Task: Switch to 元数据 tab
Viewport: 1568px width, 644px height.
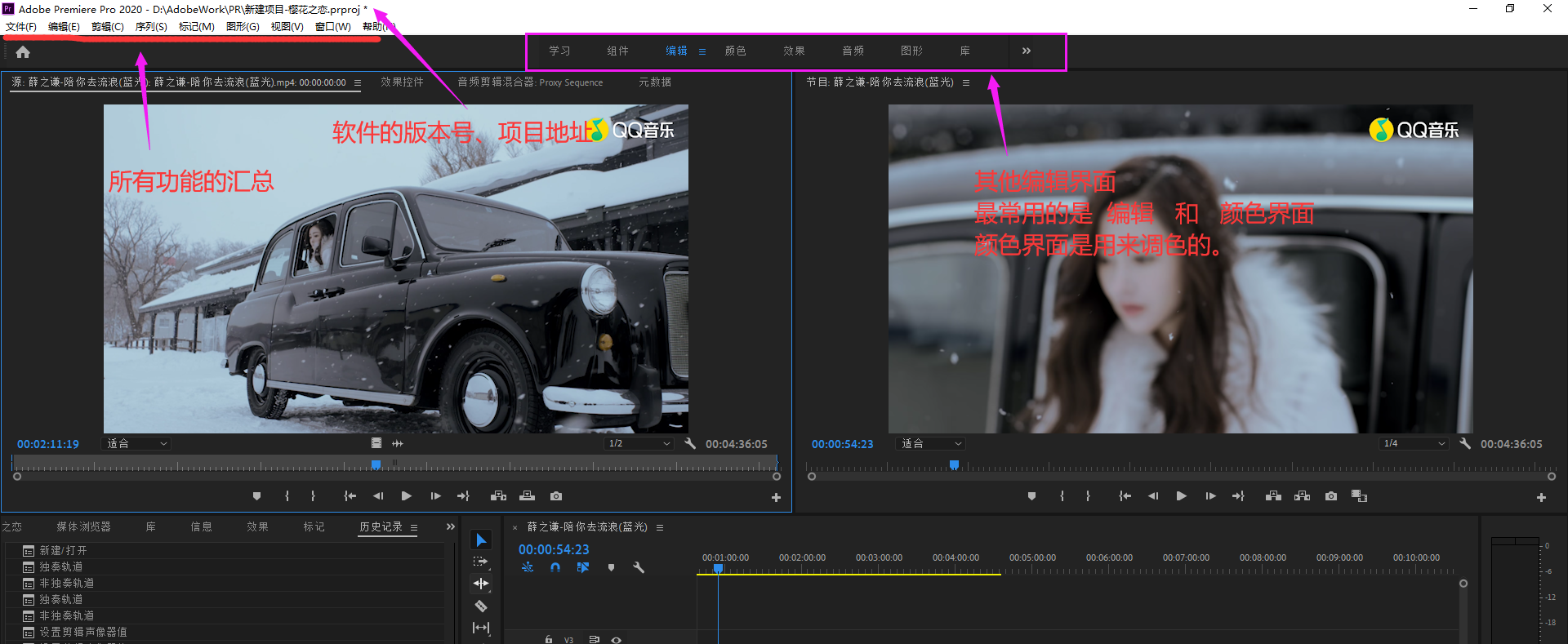Action: click(655, 82)
